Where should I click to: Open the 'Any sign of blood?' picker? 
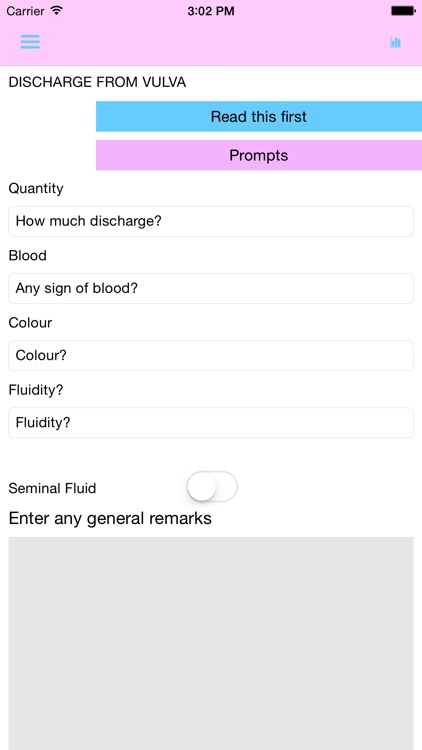[x=211, y=288]
